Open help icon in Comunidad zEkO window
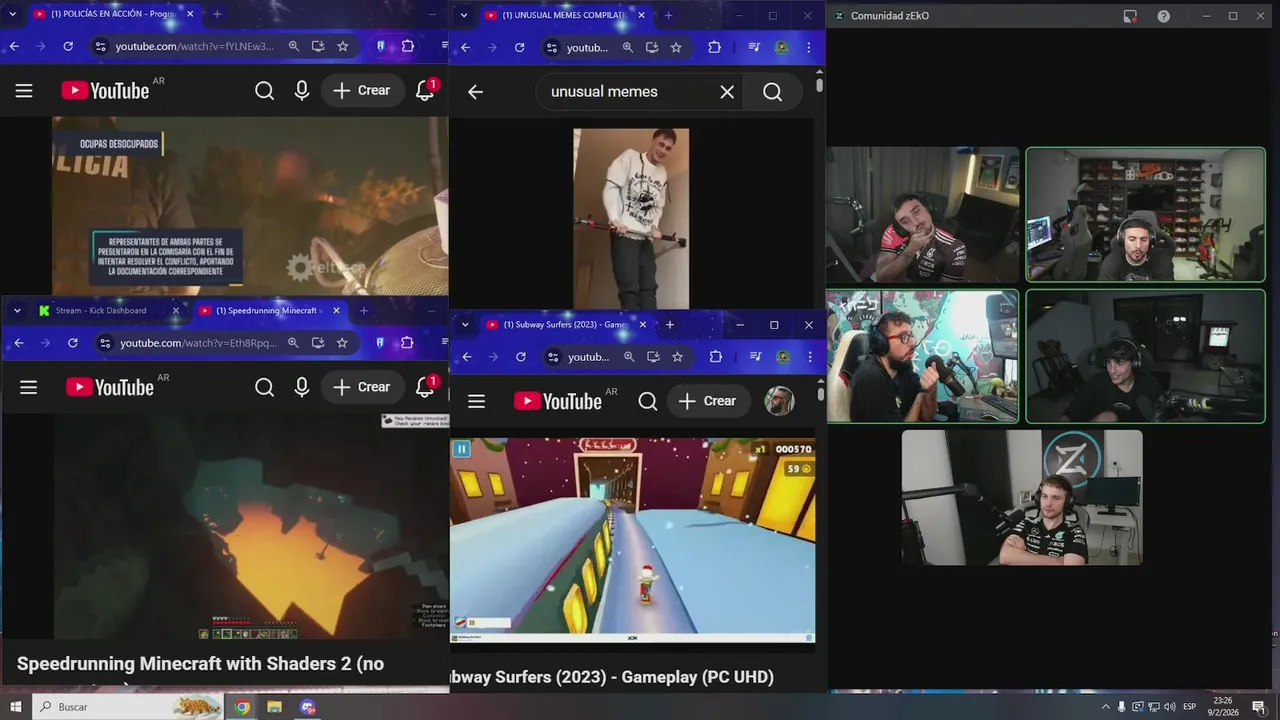The image size is (1280, 720). (1164, 16)
